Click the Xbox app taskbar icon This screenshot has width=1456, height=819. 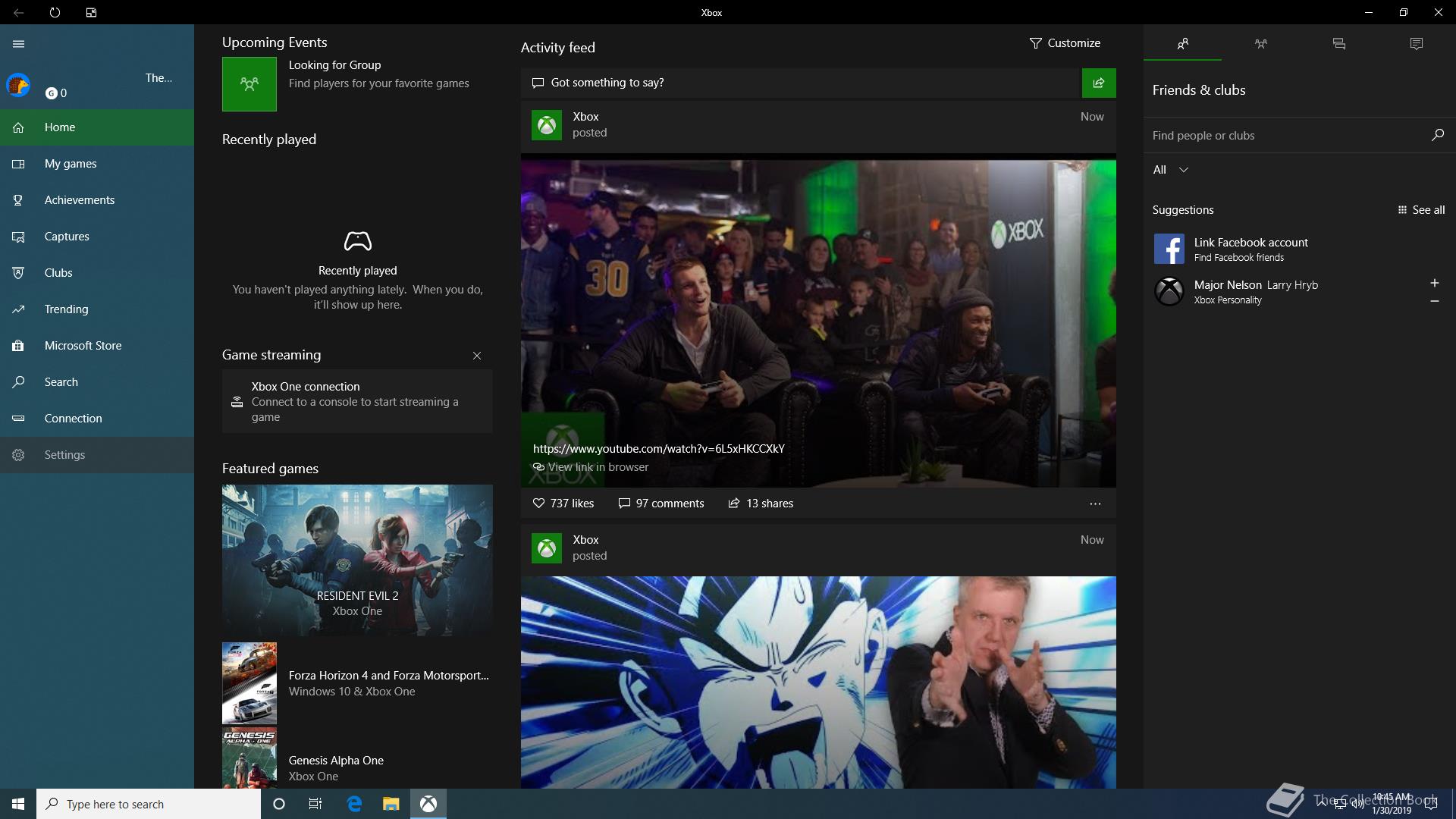tap(428, 804)
